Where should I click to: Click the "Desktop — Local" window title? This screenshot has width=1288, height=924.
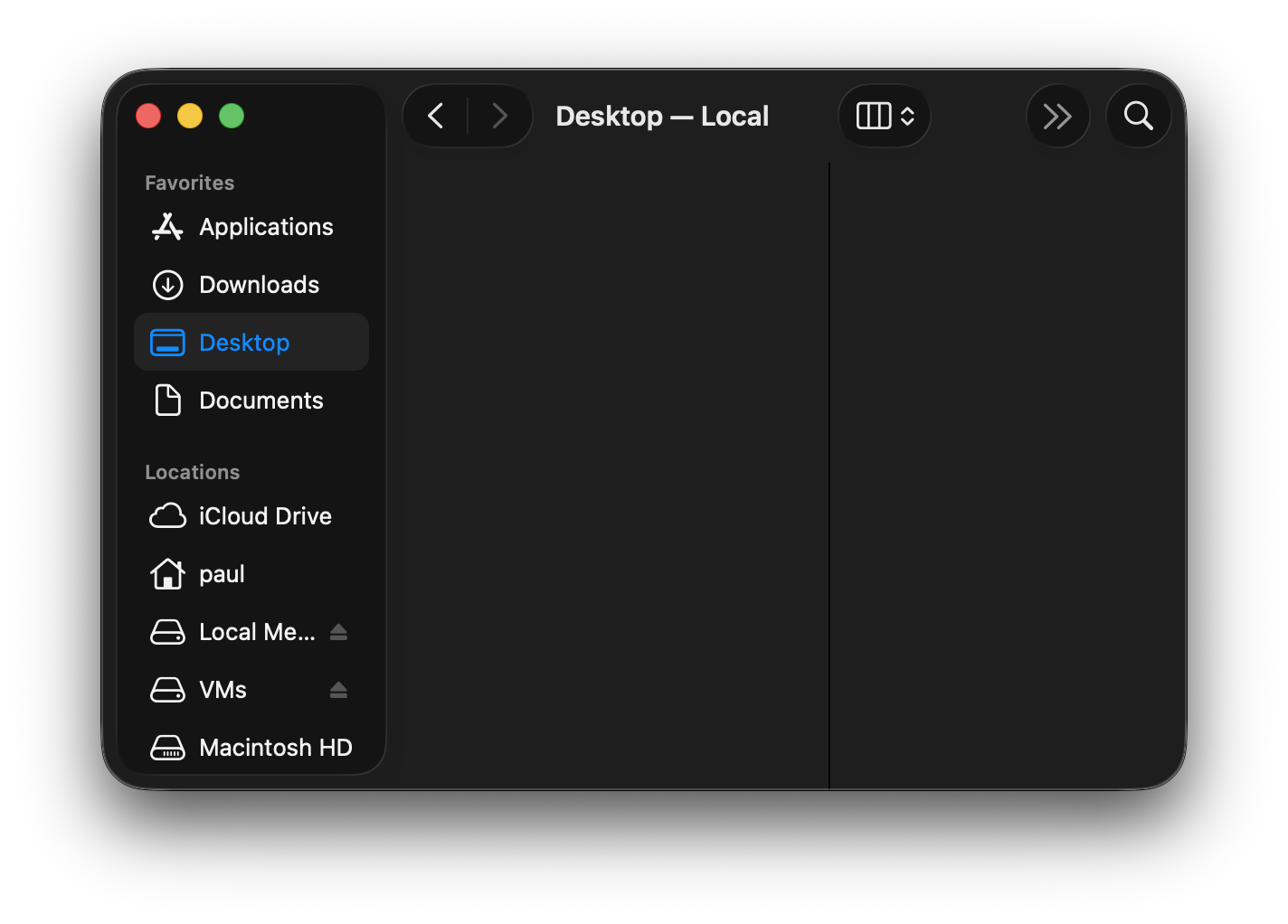[x=662, y=116]
